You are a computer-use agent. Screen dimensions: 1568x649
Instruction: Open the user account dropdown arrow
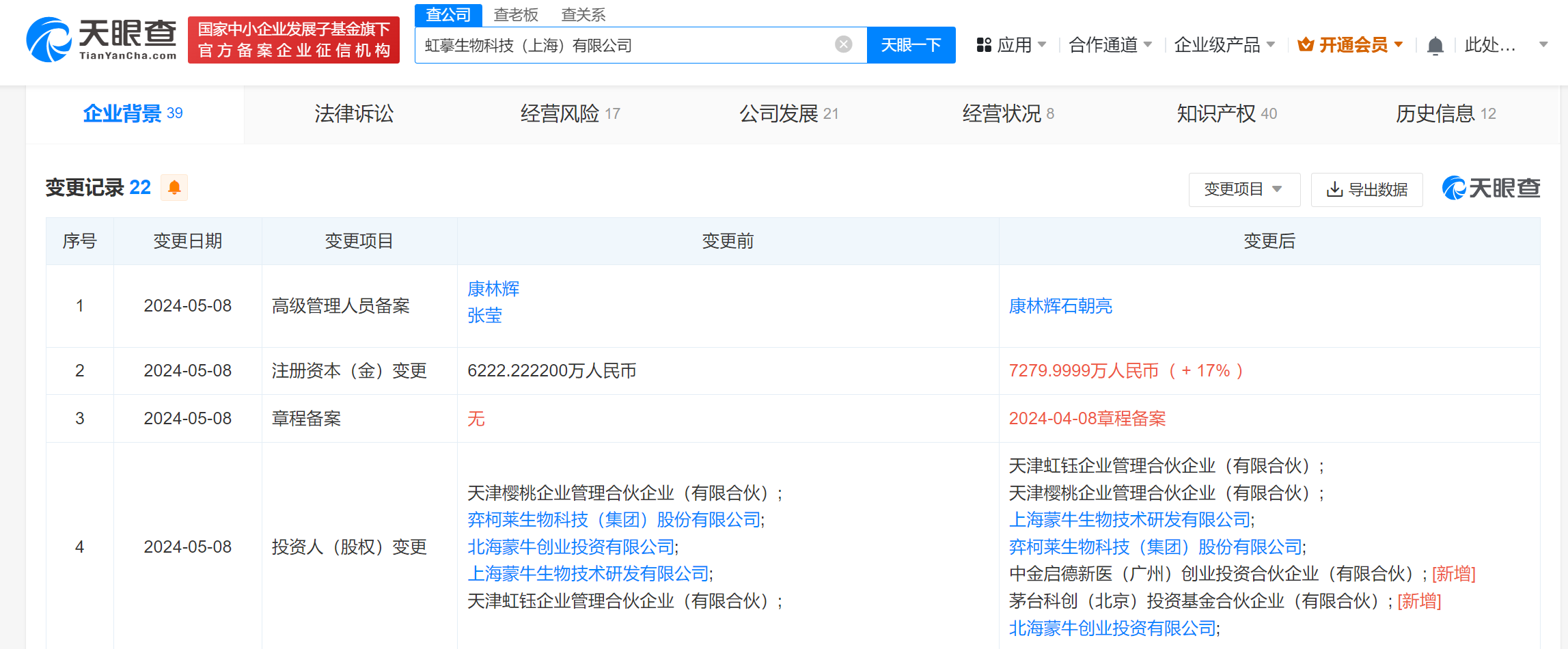(1543, 45)
